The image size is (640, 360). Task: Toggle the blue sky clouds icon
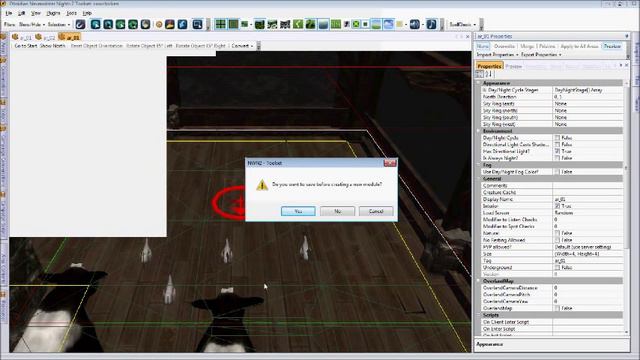(388, 24)
